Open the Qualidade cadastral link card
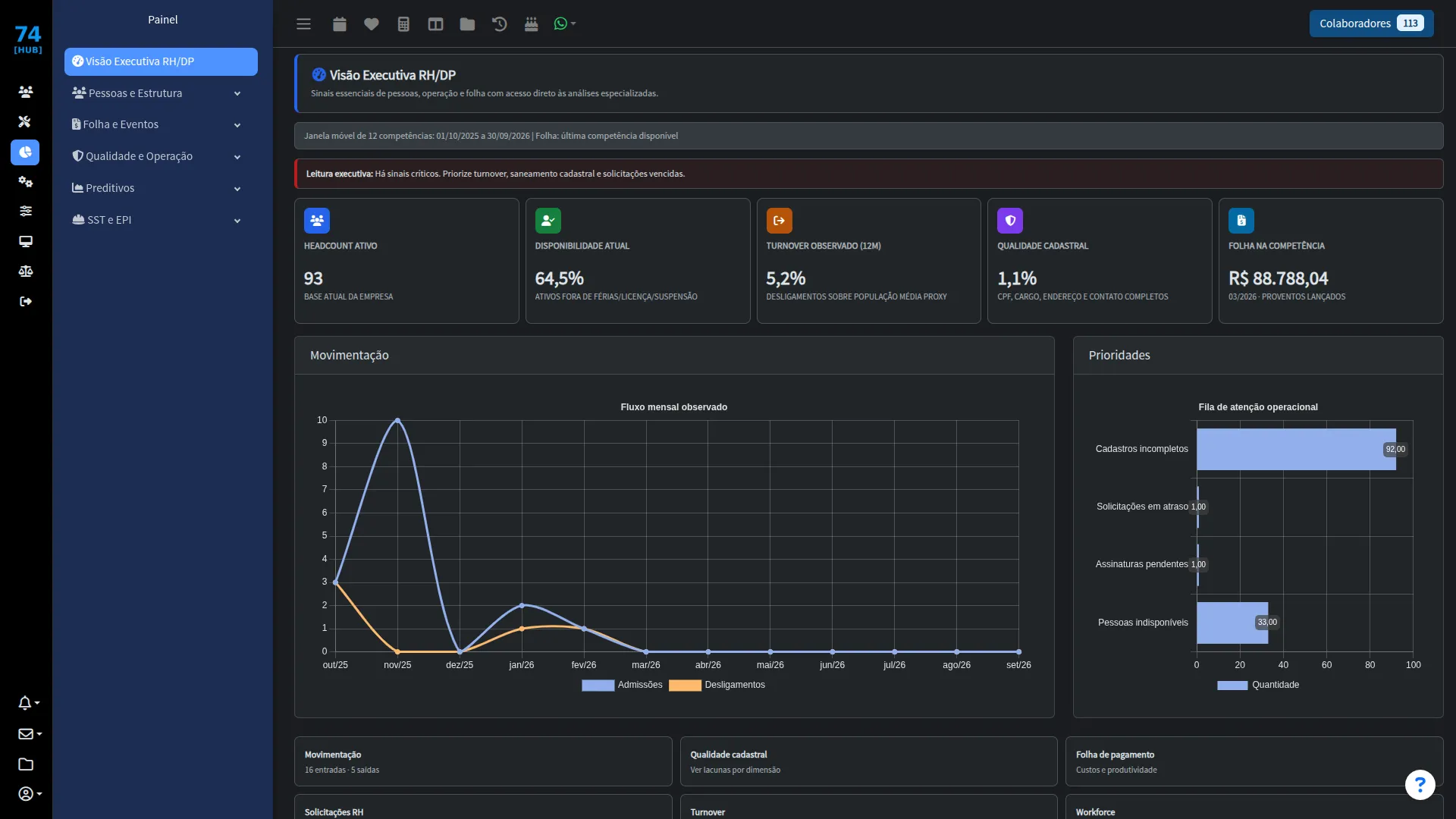 tap(868, 761)
